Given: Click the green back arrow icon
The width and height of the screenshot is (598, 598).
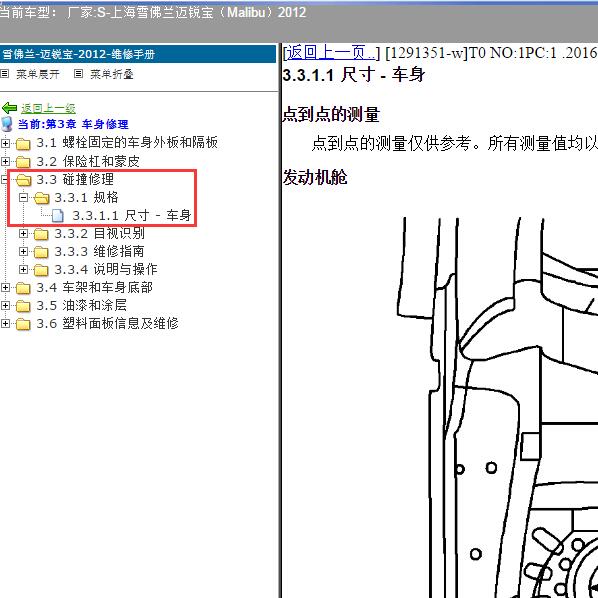Looking at the screenshot, I should pos(9,108).
